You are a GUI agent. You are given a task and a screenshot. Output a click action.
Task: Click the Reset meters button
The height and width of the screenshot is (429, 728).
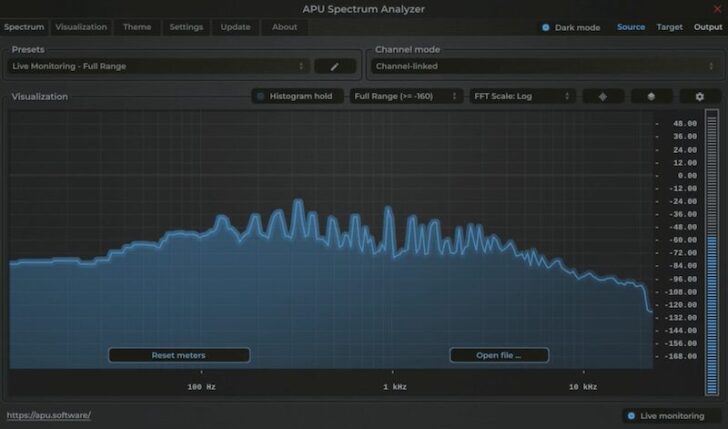pyautogui.click(x=179, y=355)
